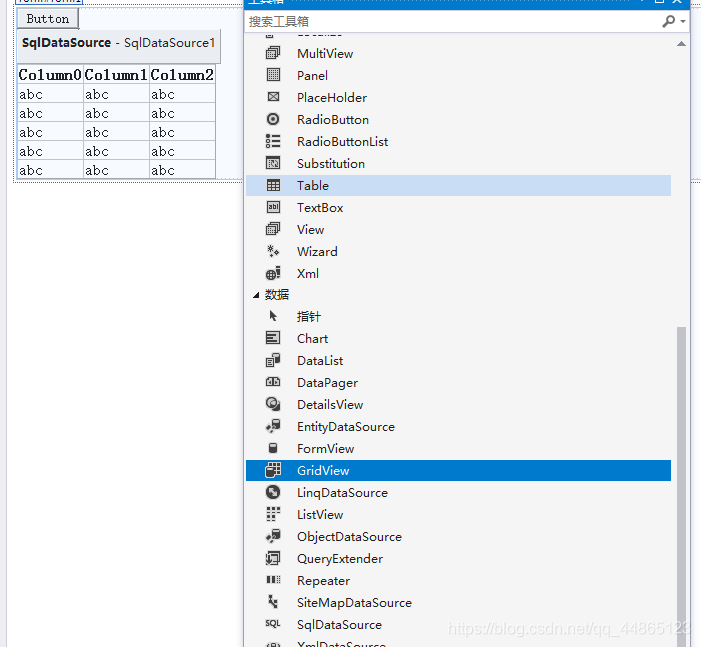Focus the 搜索工具箱 search field
Screen dimensions: 701x647
(452, 21)
